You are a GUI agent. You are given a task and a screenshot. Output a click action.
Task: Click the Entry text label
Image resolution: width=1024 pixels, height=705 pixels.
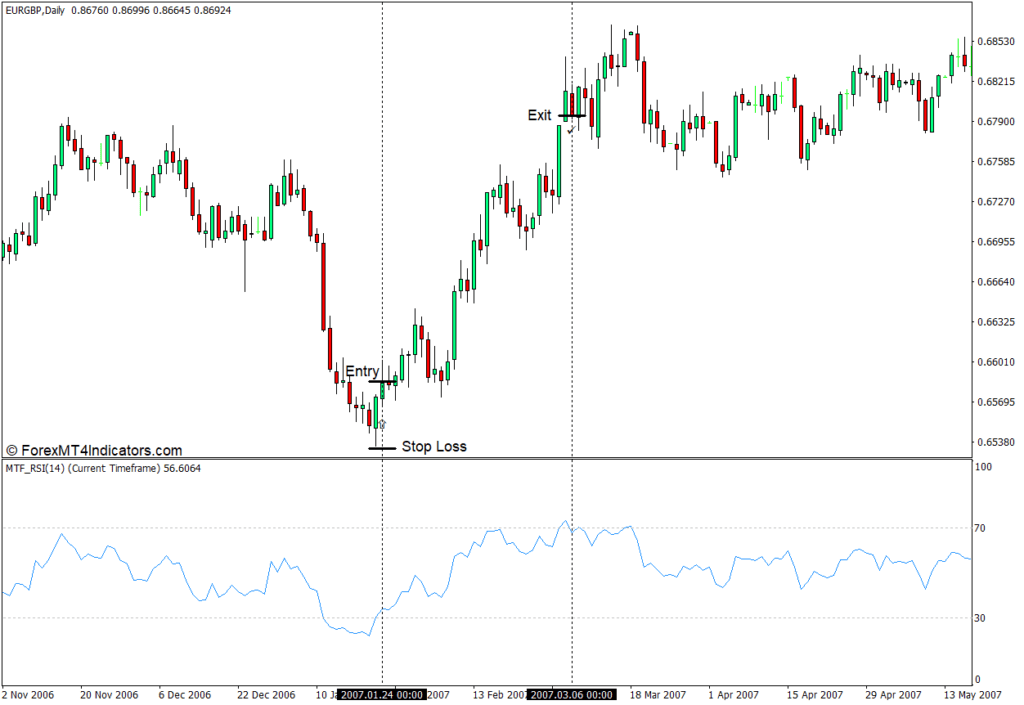tap(362, 371)
